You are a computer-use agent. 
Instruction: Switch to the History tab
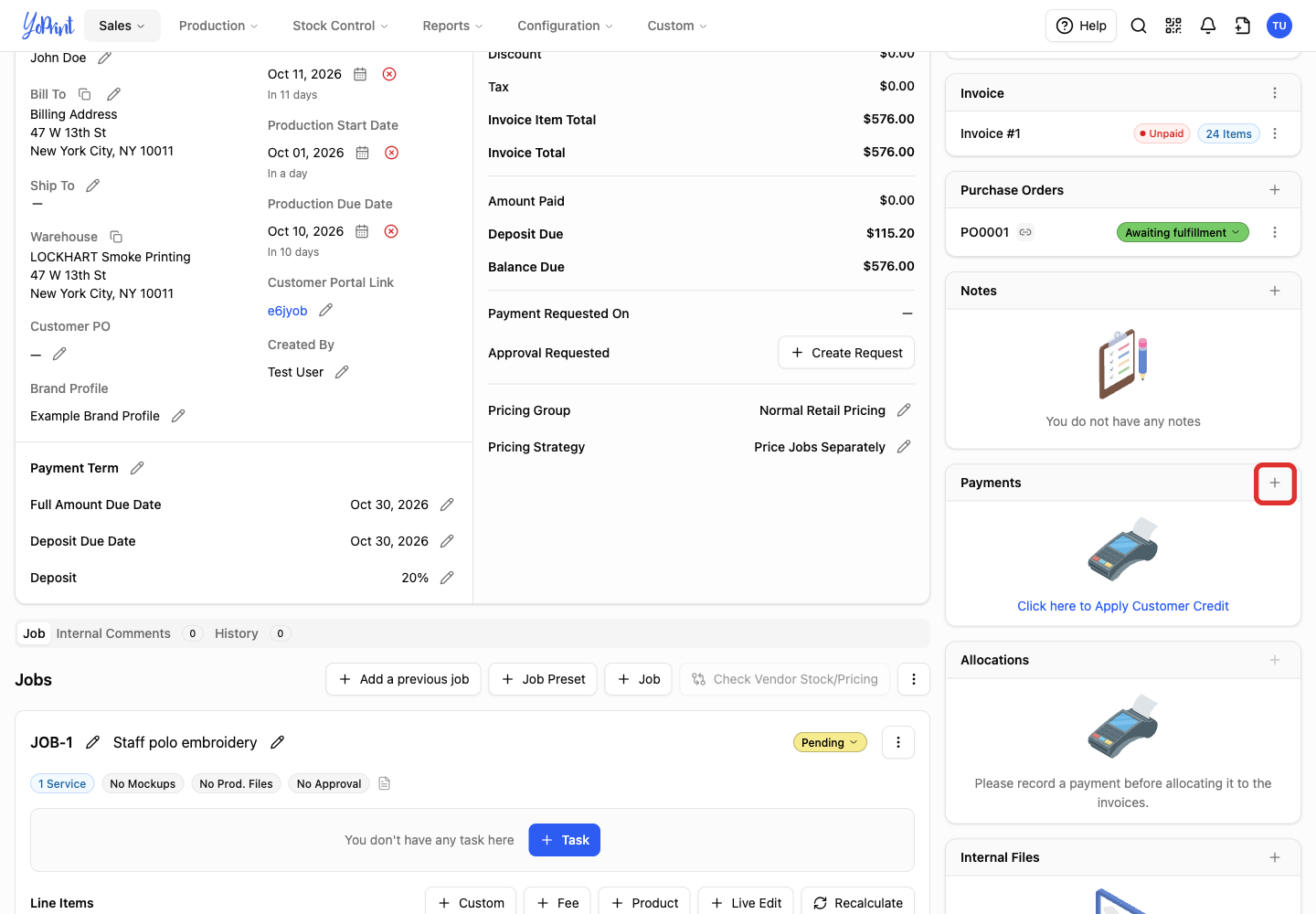(237, 633)
